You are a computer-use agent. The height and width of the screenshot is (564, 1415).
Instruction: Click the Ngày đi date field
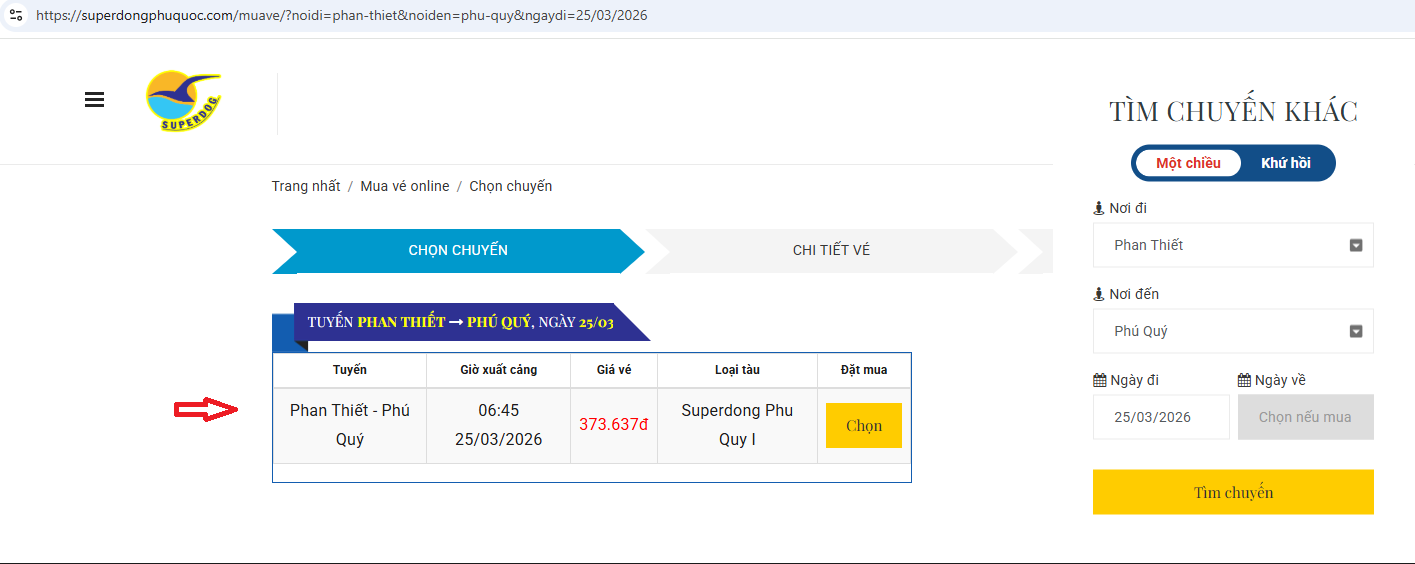pyautogui.click(x=1160, y=417)
